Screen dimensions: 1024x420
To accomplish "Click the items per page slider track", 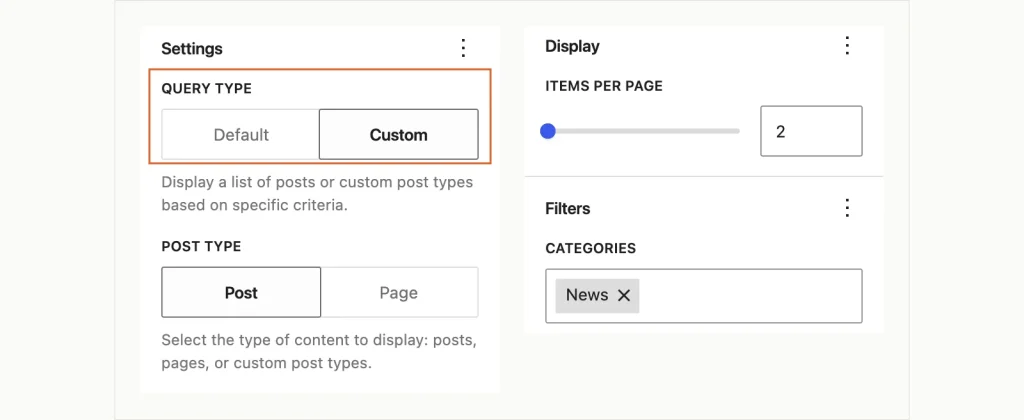I will click(x=643, y=131).
